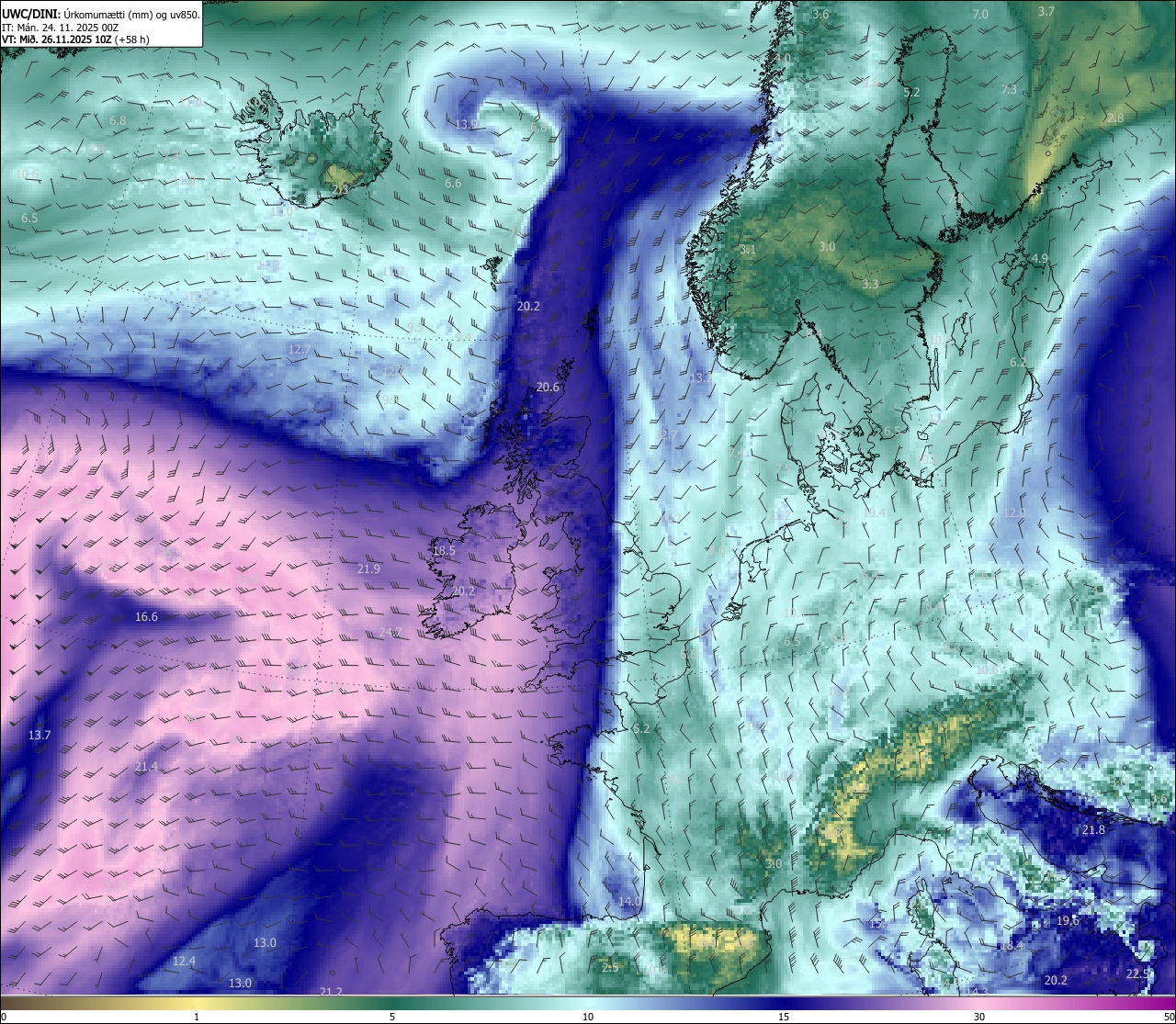The height and width of the screenshot is (1024, 1176).
Task: Click the 6.6 value east of Iceland
Action: pos(453,184)
